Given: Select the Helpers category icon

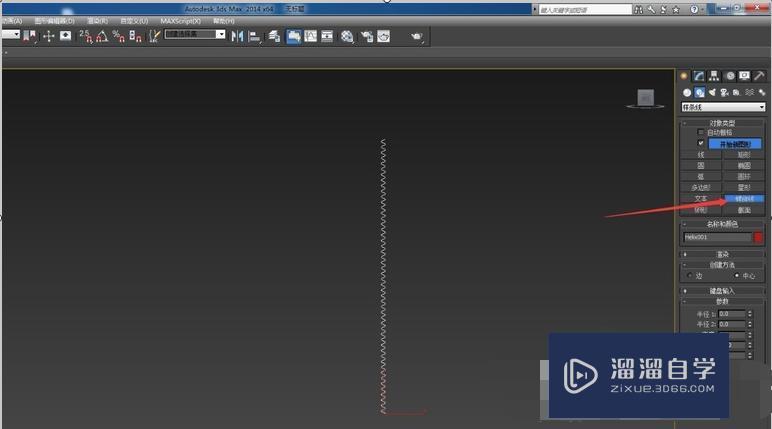Looking at the screenshot, I should 737,92.
